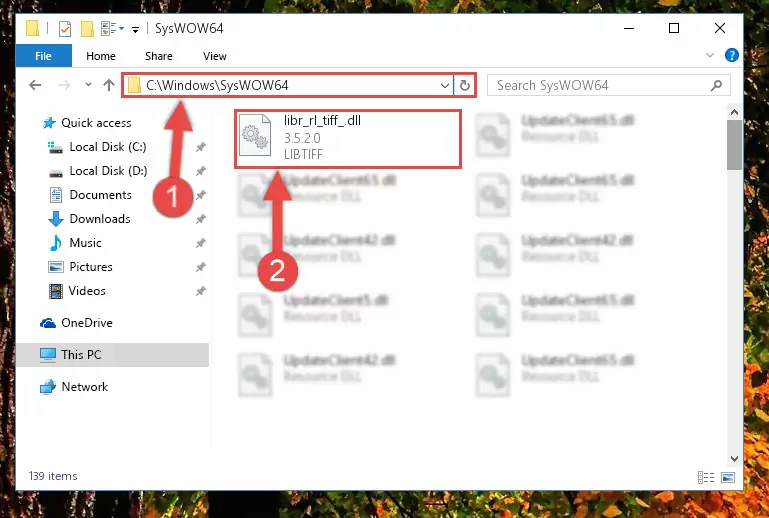
Task: Click the Properties quick access toolbar icon
Action: tap(65, 29)
